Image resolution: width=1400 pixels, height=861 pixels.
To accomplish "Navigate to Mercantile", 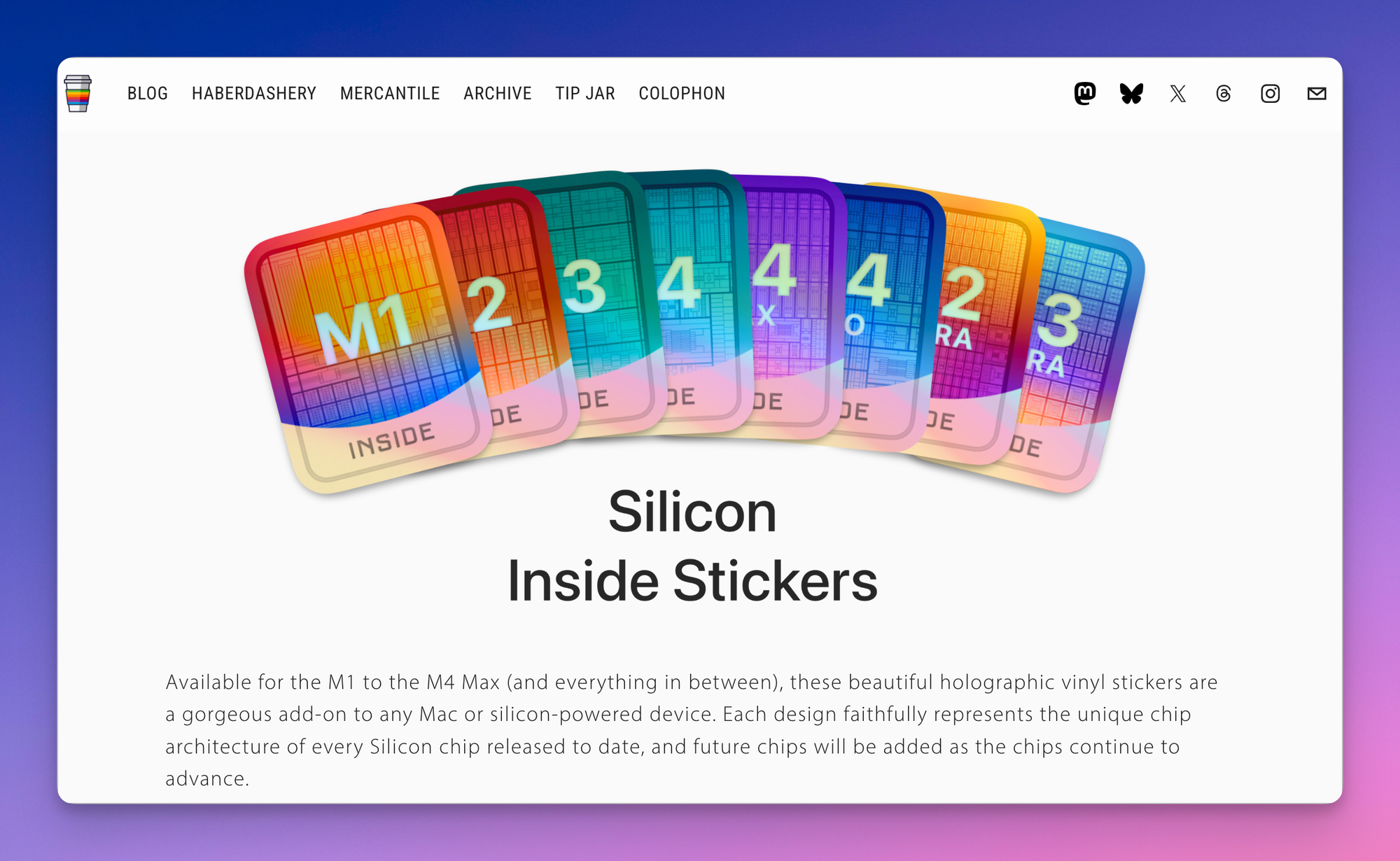I will (390, 93).
